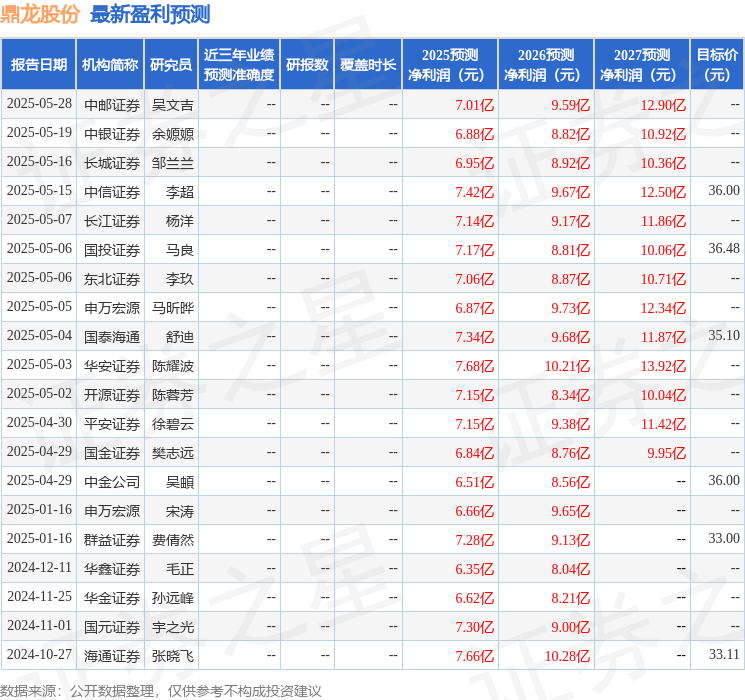Screen dimensions: 745x700
Task: Click 10.28亿 in the 海通证券 row
Action: tap(567, 656)
